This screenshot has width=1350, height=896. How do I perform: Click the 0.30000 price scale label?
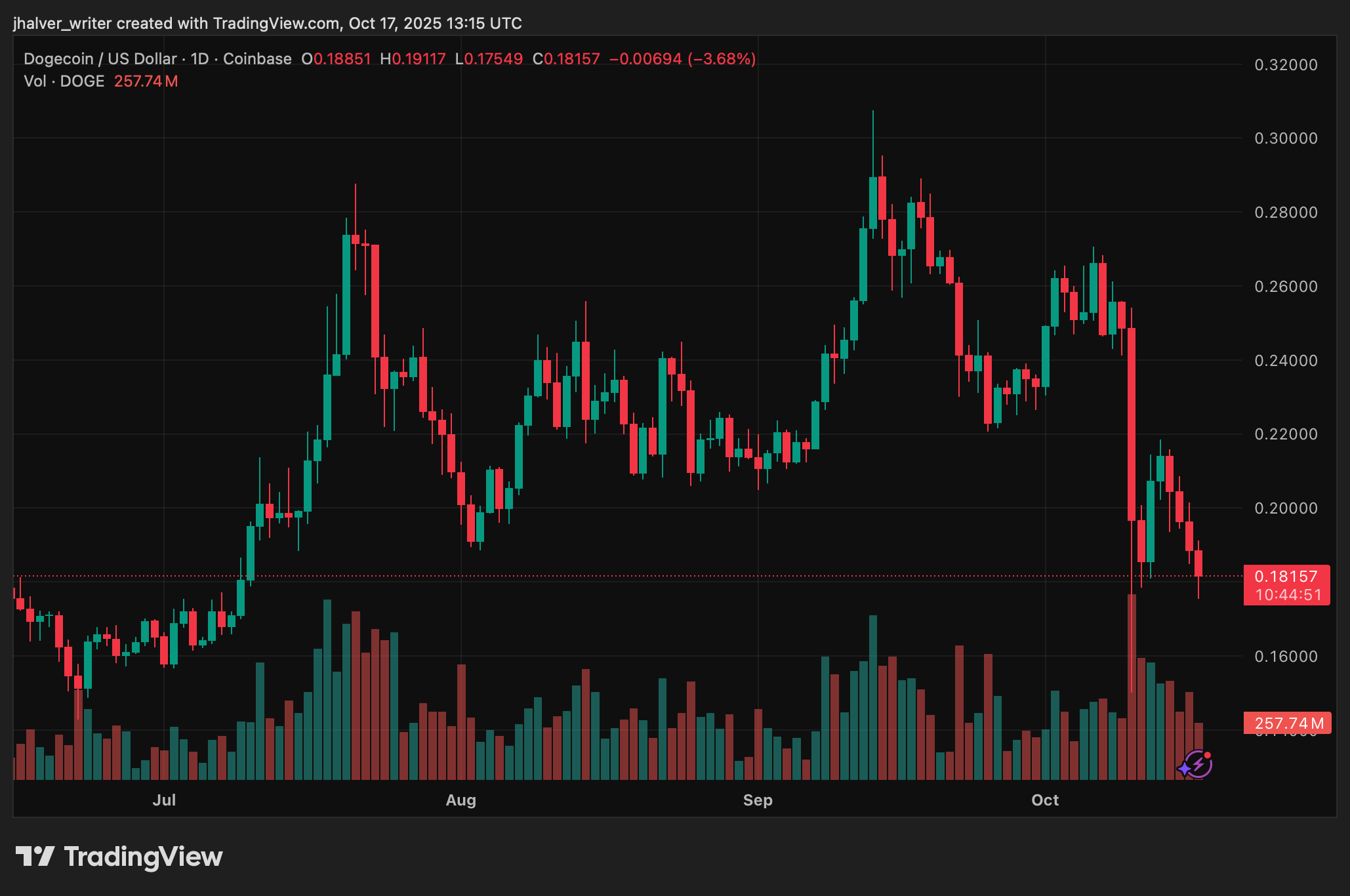(x=1286, y=138)
